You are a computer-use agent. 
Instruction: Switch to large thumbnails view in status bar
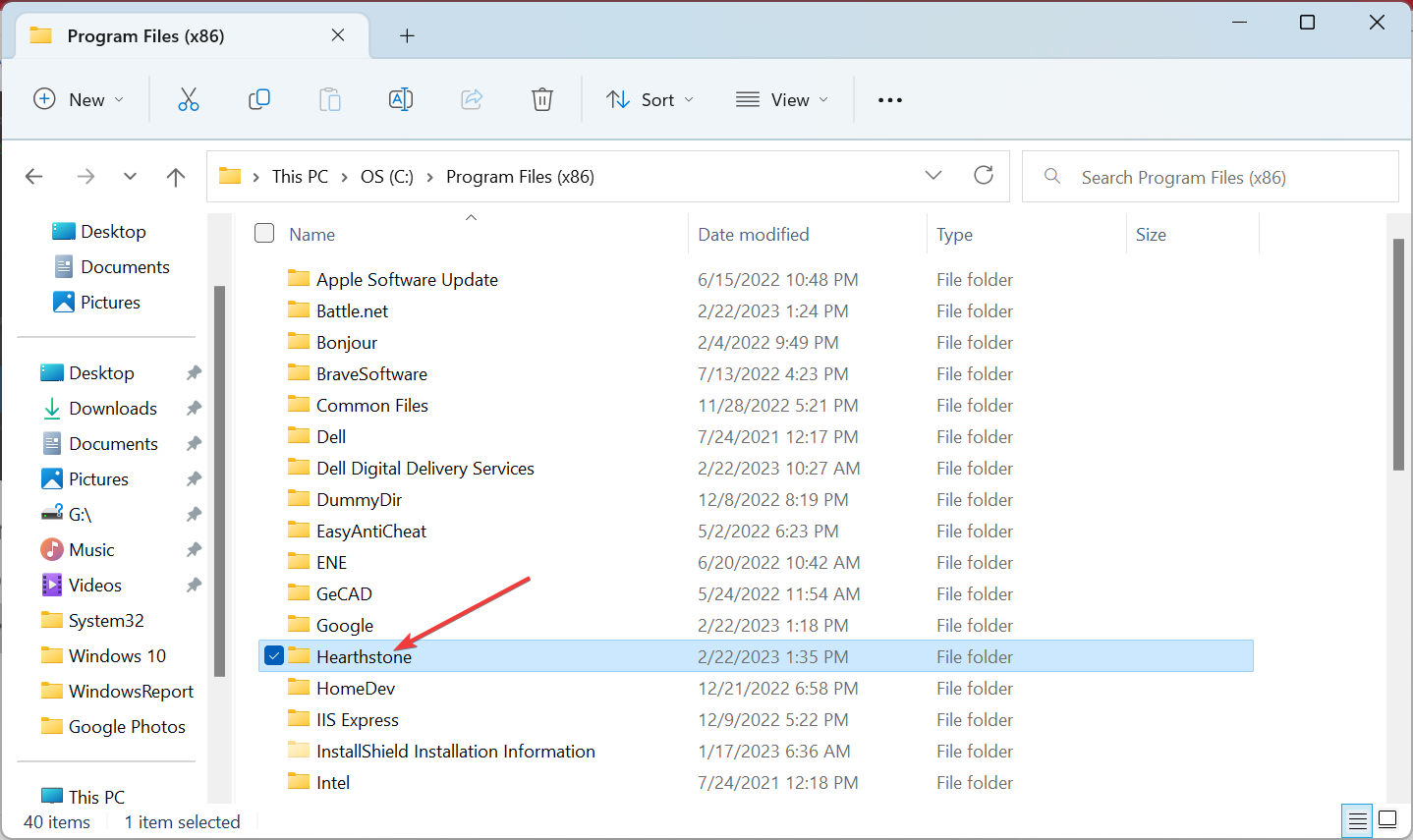click(x=1387, y=819)
